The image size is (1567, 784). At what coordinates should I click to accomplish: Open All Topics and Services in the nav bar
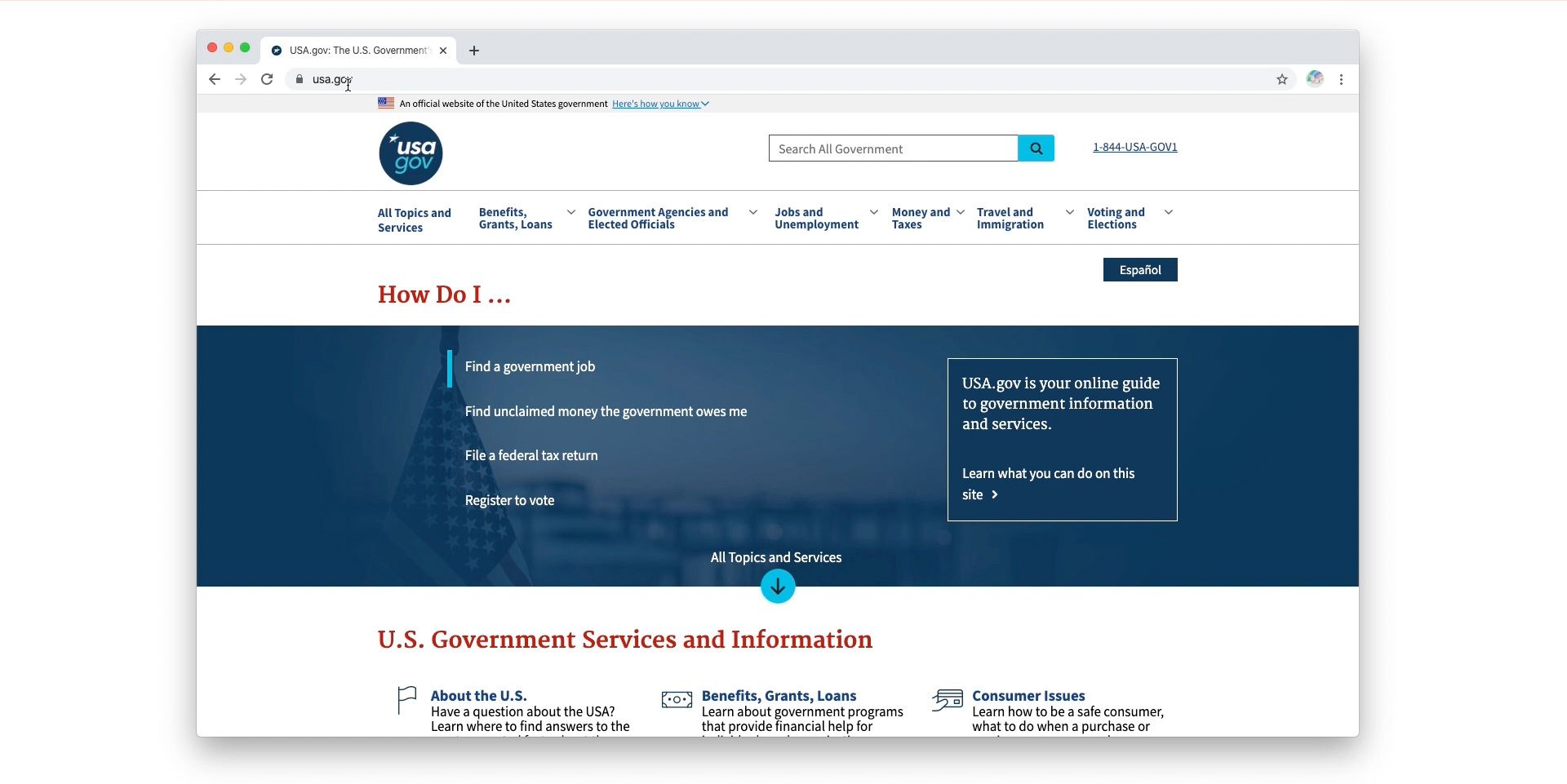(x=415, y=220)
